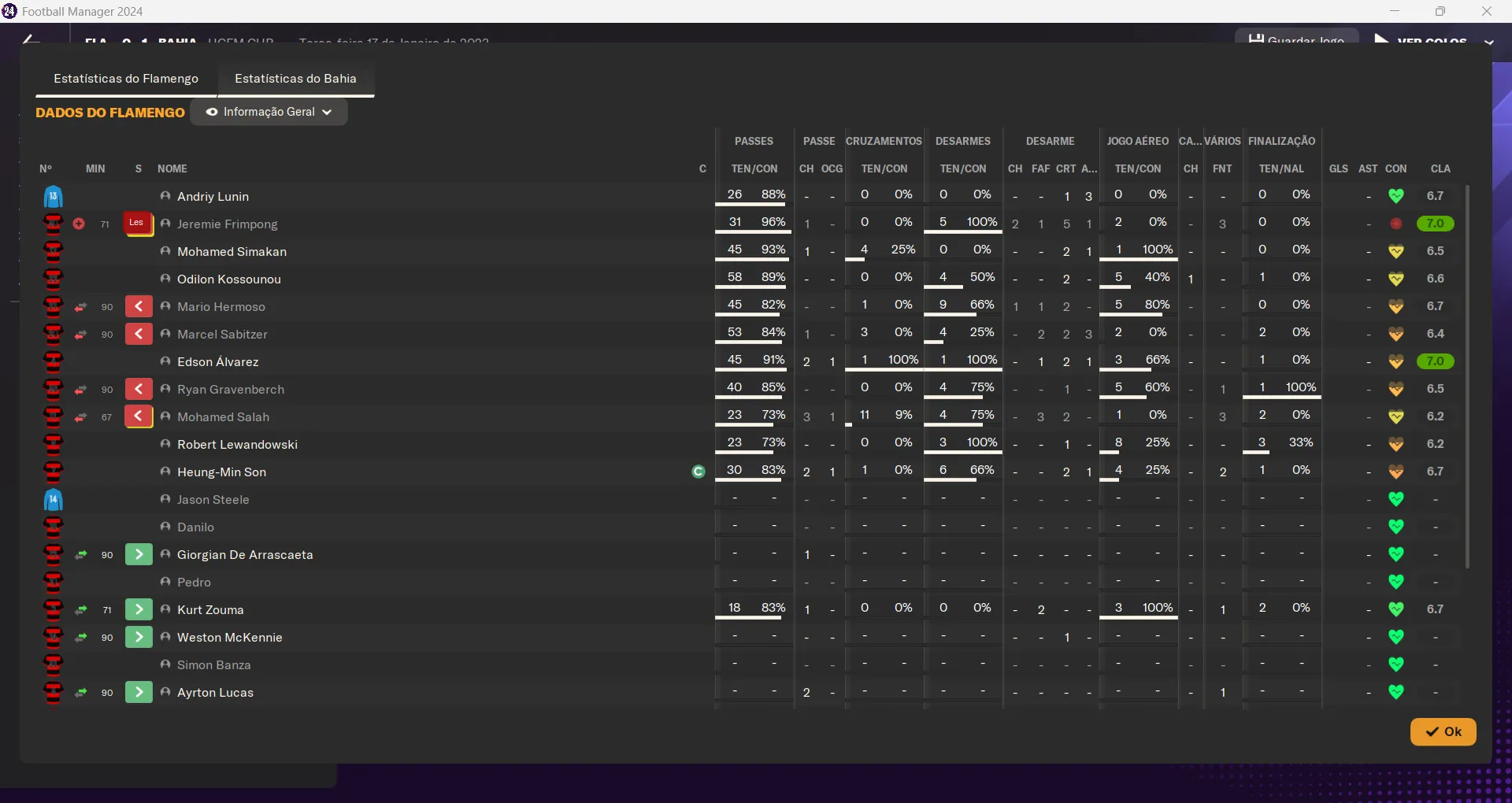Click Weston McKennie's green substituted-on arrow

139,637
